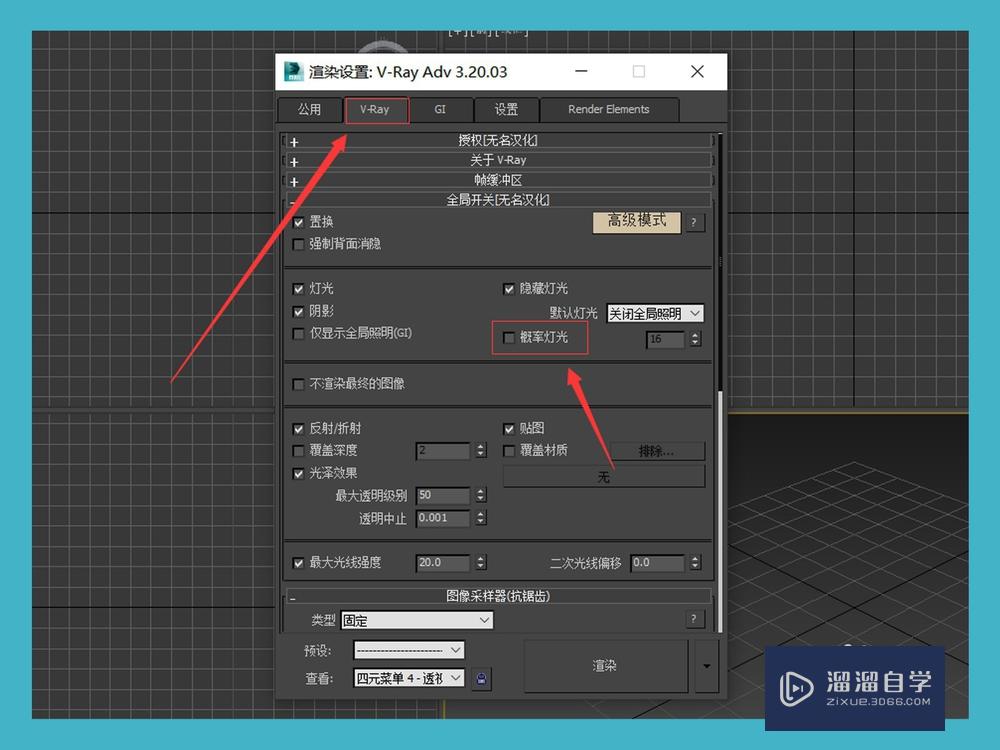Image resolution: width=1000 pixels, height=750 pixels.
Task: Open the 默认灯光 dropdown showing 关闭全局照明
Action: tap(655, 313)
